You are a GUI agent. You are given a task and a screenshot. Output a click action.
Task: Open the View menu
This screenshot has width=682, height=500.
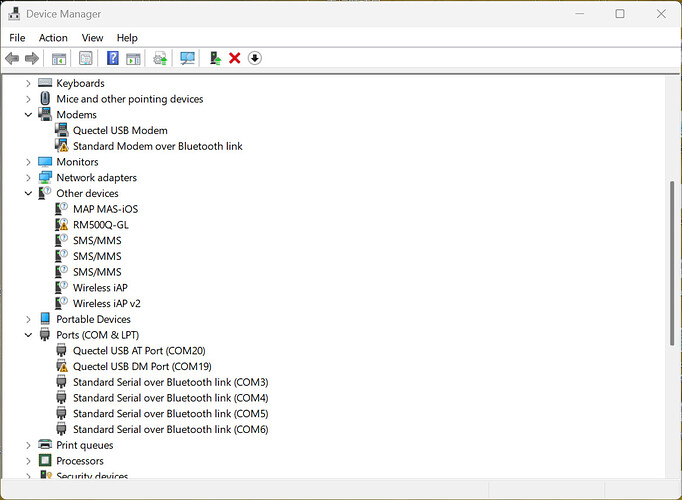(x=92, y=38)
